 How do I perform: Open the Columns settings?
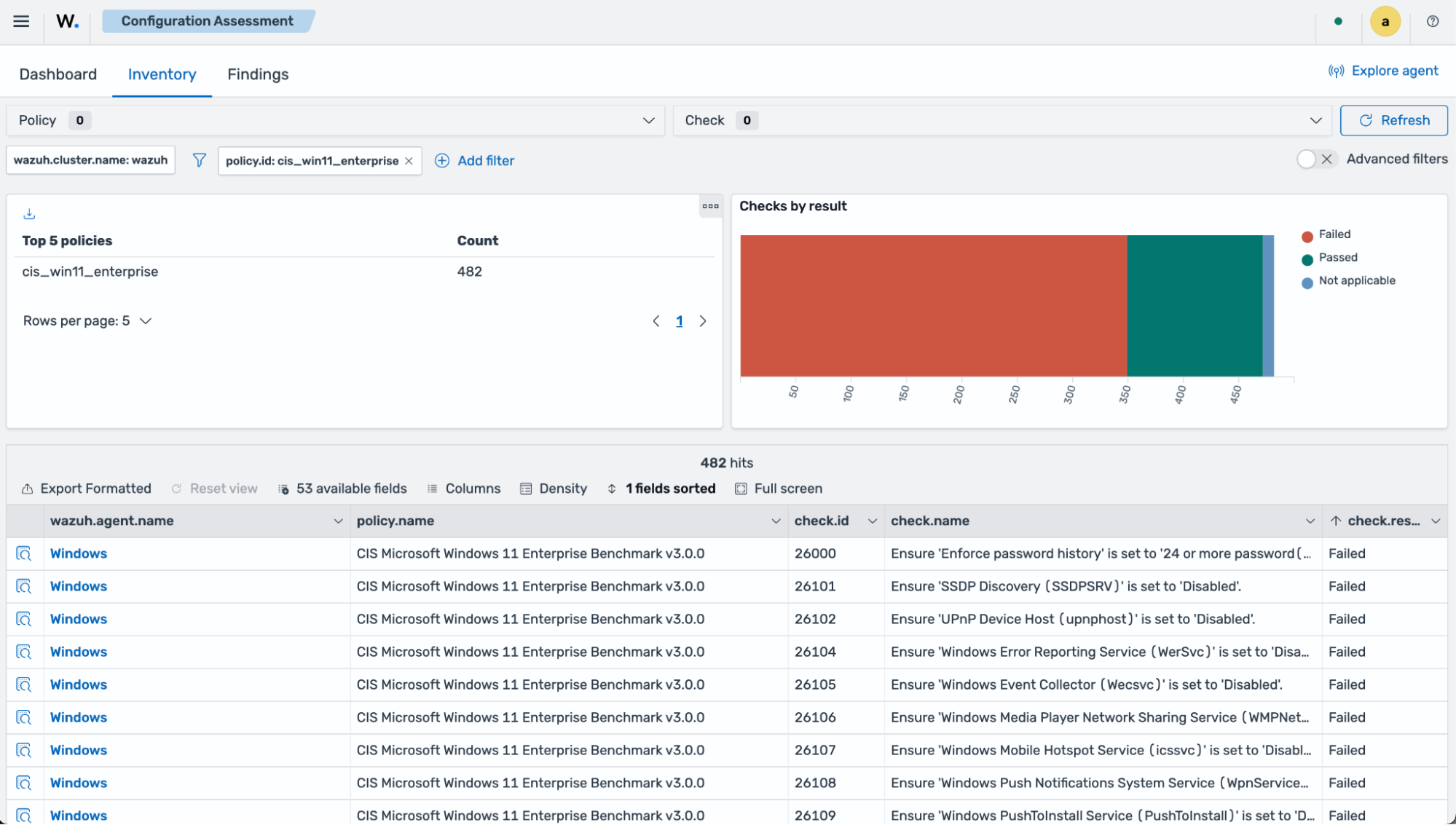464,489
